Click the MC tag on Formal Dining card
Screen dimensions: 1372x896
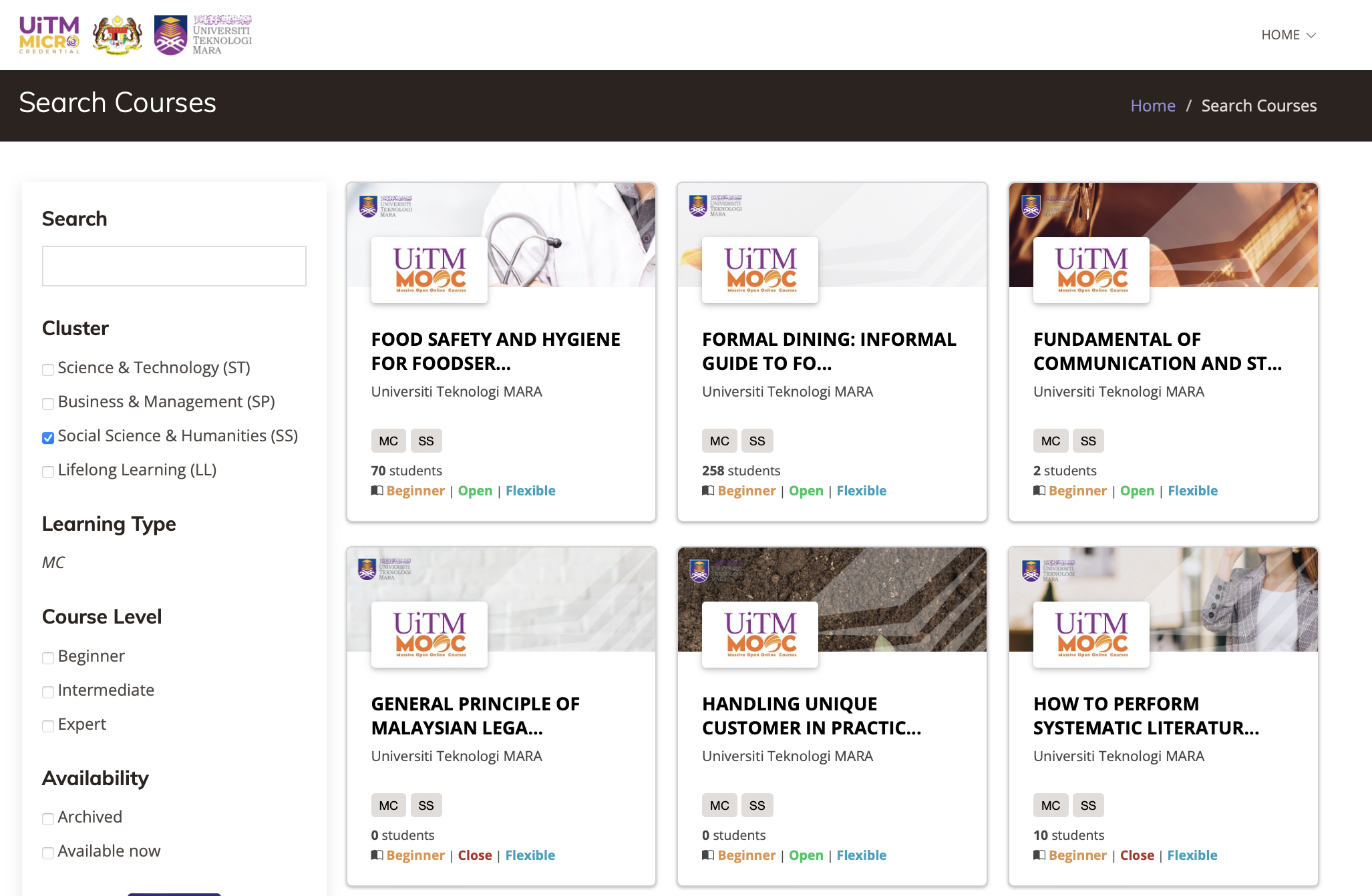coord(719,441)
